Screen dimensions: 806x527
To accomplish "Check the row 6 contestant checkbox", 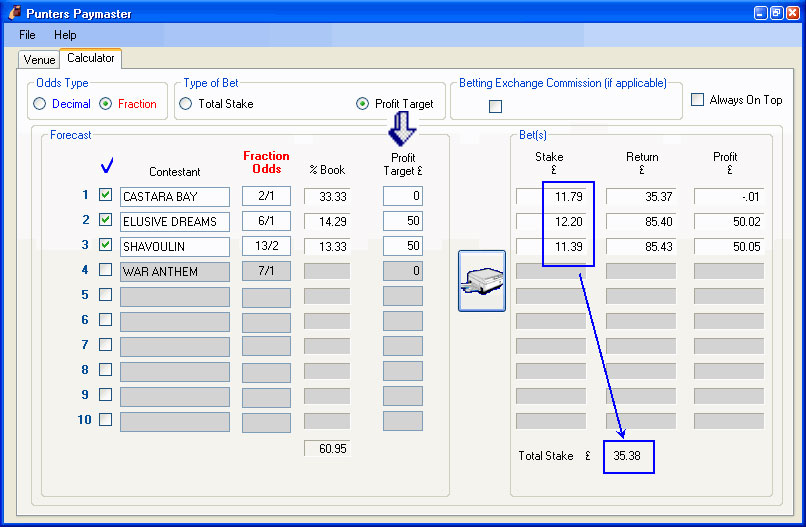I will tap(105, 319).
